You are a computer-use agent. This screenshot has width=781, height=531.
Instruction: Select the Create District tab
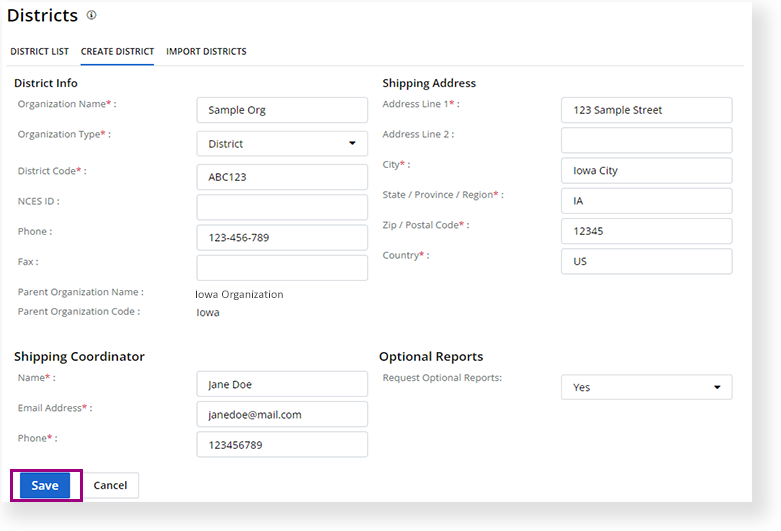117,51
